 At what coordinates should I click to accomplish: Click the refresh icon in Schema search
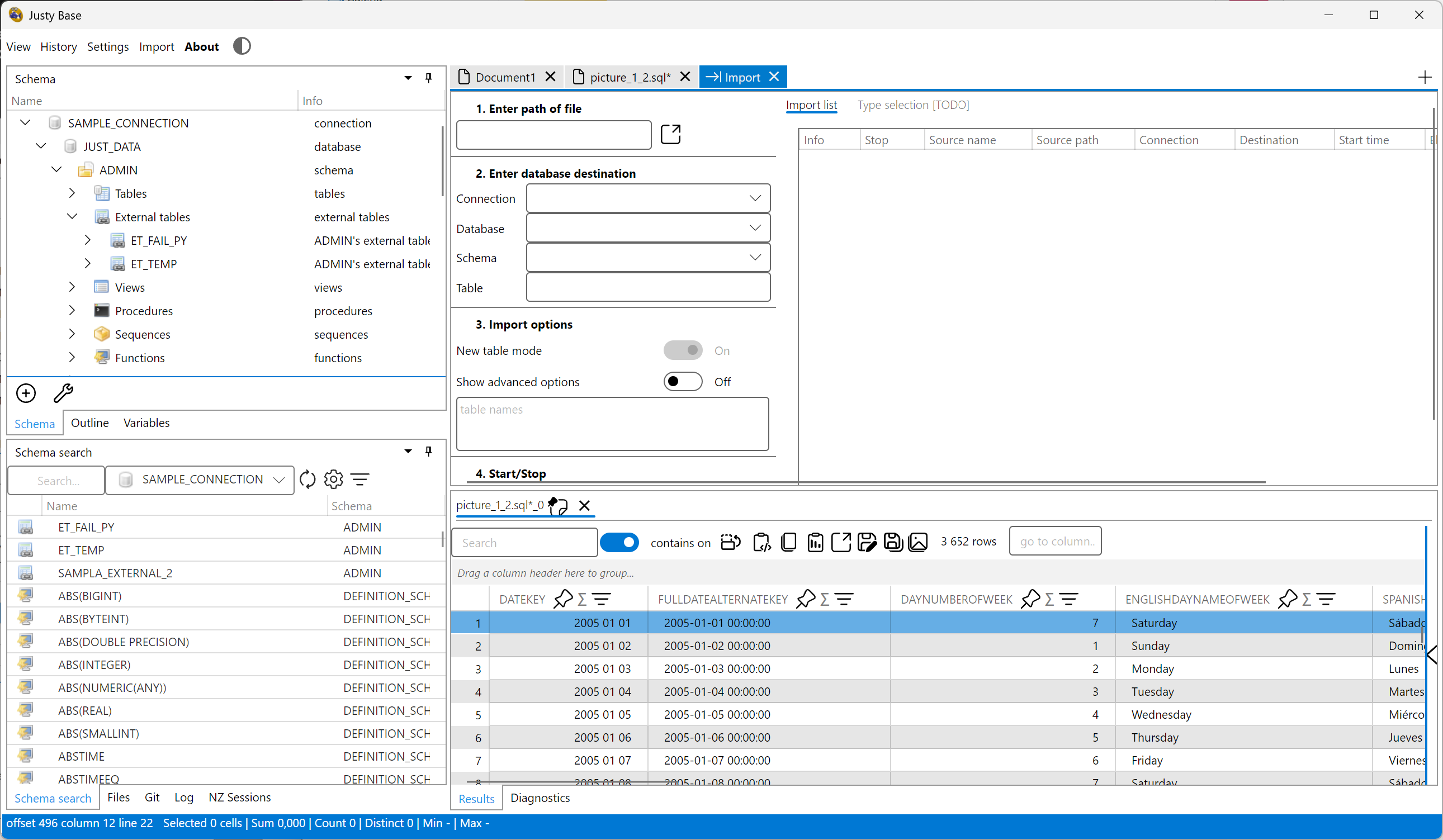point(307,480)
